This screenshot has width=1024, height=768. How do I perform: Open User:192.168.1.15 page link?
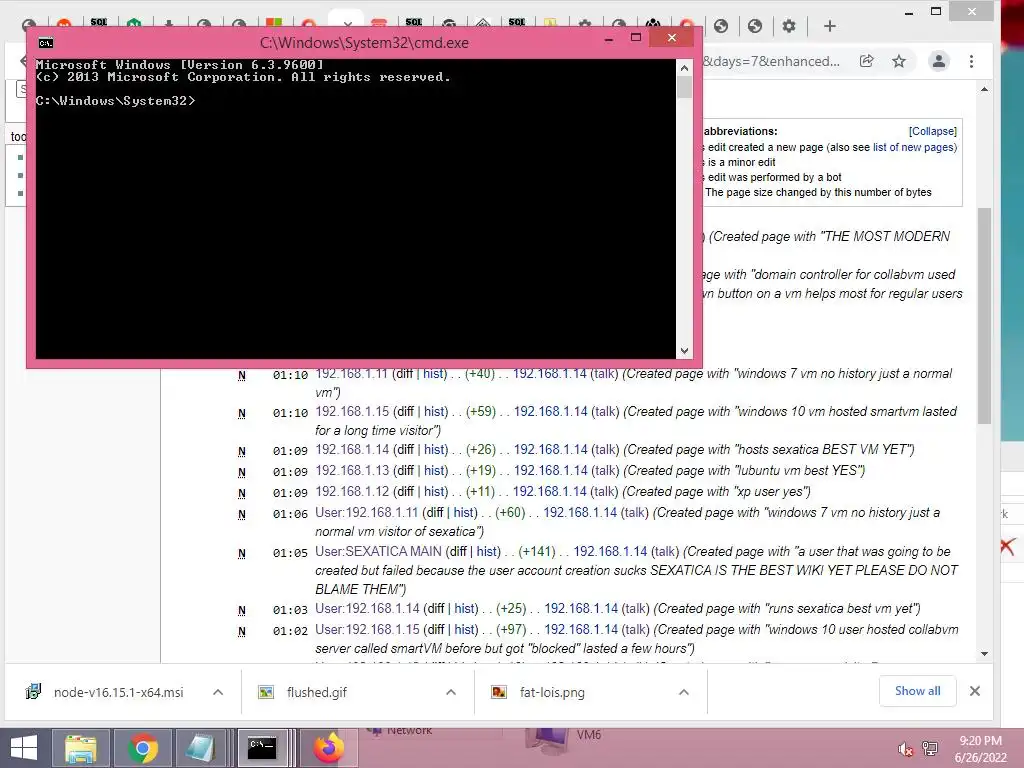pos(367,630)
